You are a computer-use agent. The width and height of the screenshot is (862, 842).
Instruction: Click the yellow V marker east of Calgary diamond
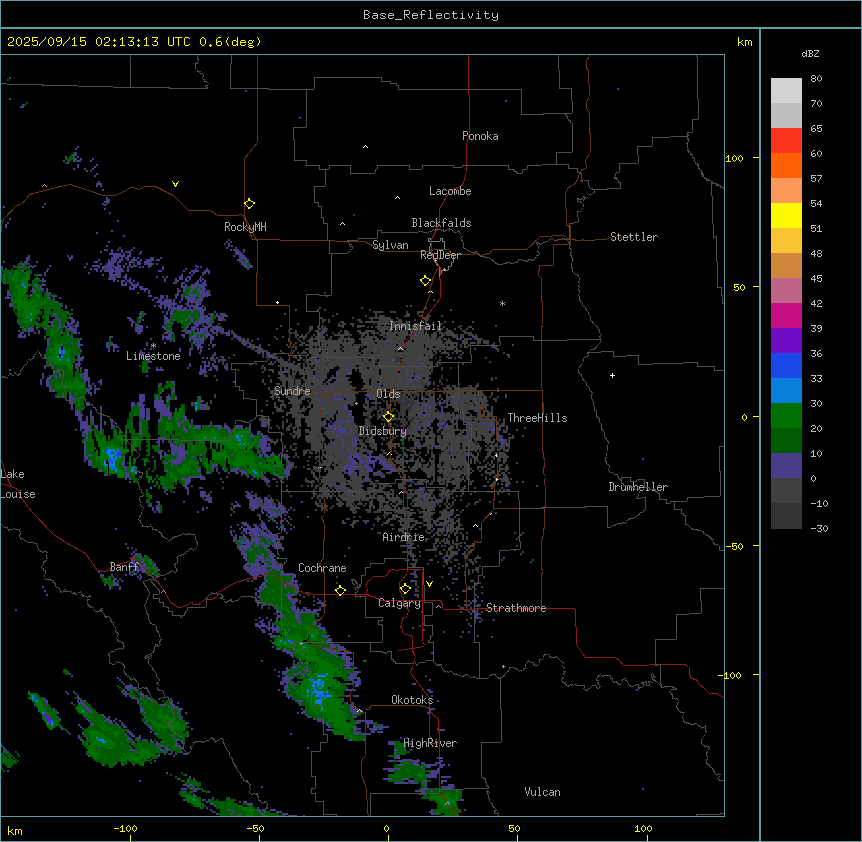[x=429, y=584]
